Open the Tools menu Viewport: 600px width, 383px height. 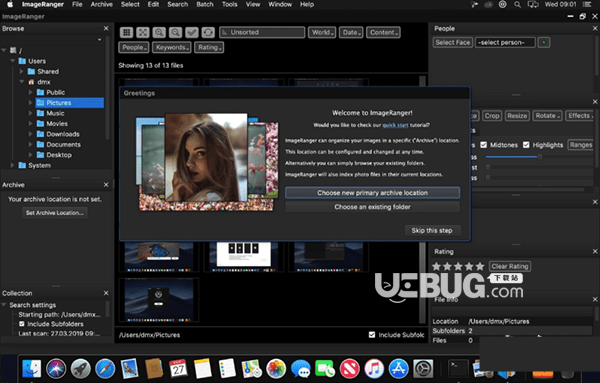(x=230, y=5)
